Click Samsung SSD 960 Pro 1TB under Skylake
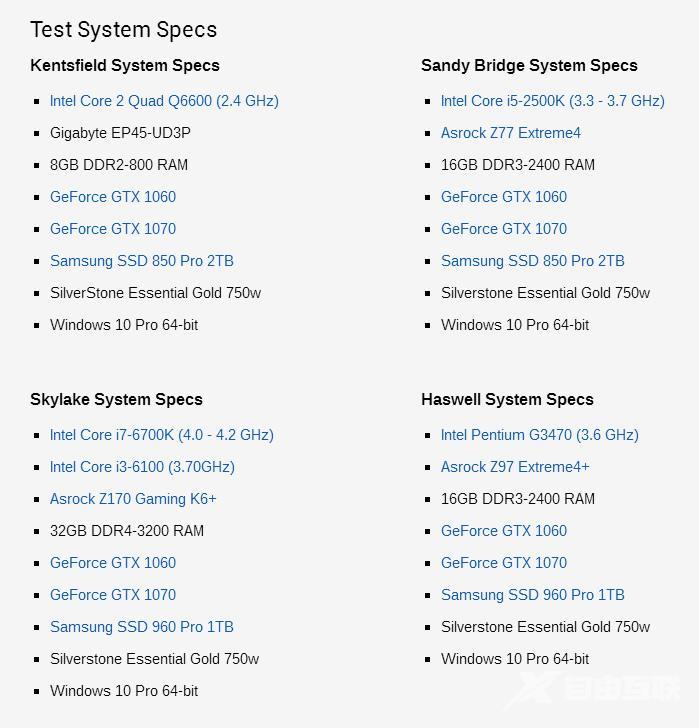 tap(142, 627)
